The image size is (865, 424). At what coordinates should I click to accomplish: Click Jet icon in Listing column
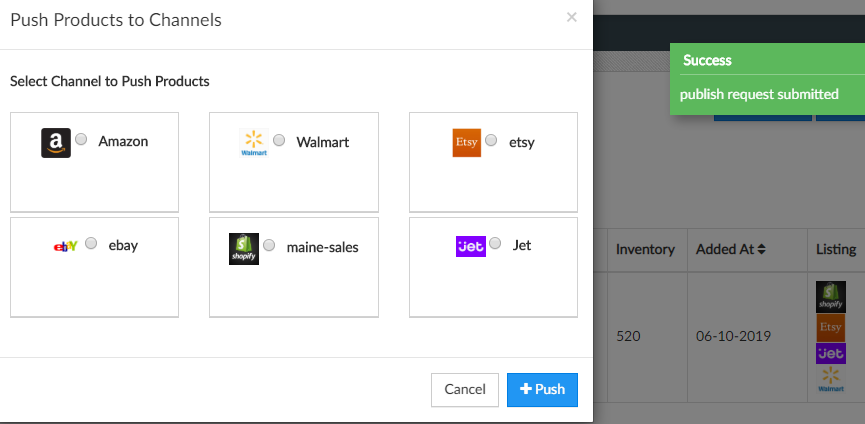tap(831, 353)
